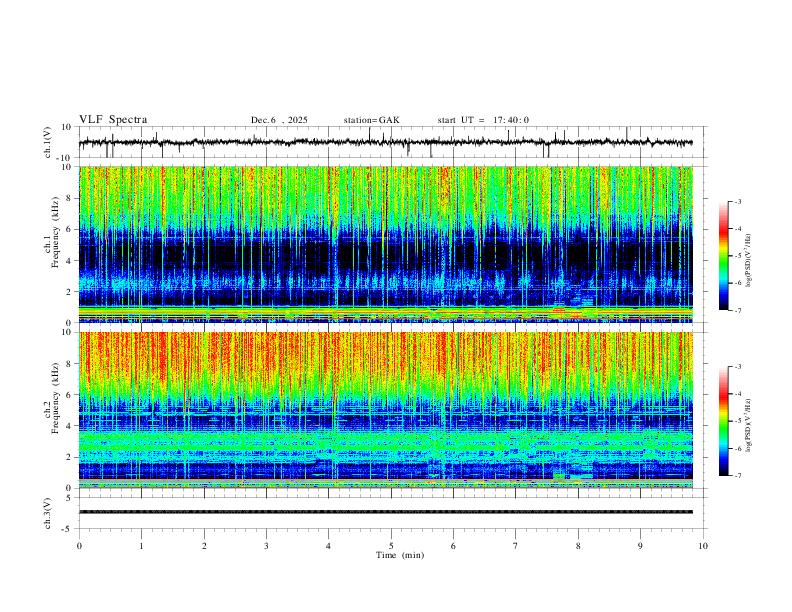Click the ch.2 spectrogram panel
This screenshot has height=612, width=792.
(x=385, y=410)
